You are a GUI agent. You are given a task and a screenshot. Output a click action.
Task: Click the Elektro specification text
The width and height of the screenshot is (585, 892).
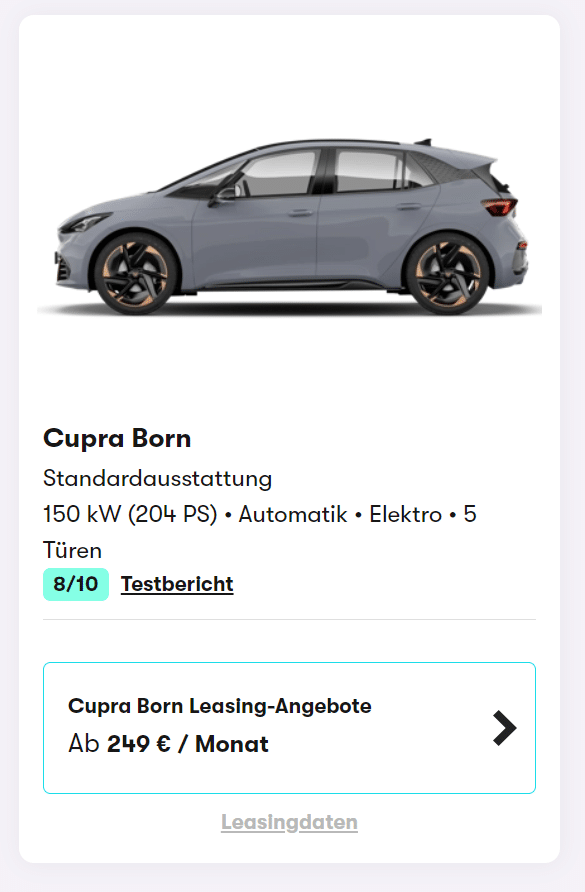point(406,514)
